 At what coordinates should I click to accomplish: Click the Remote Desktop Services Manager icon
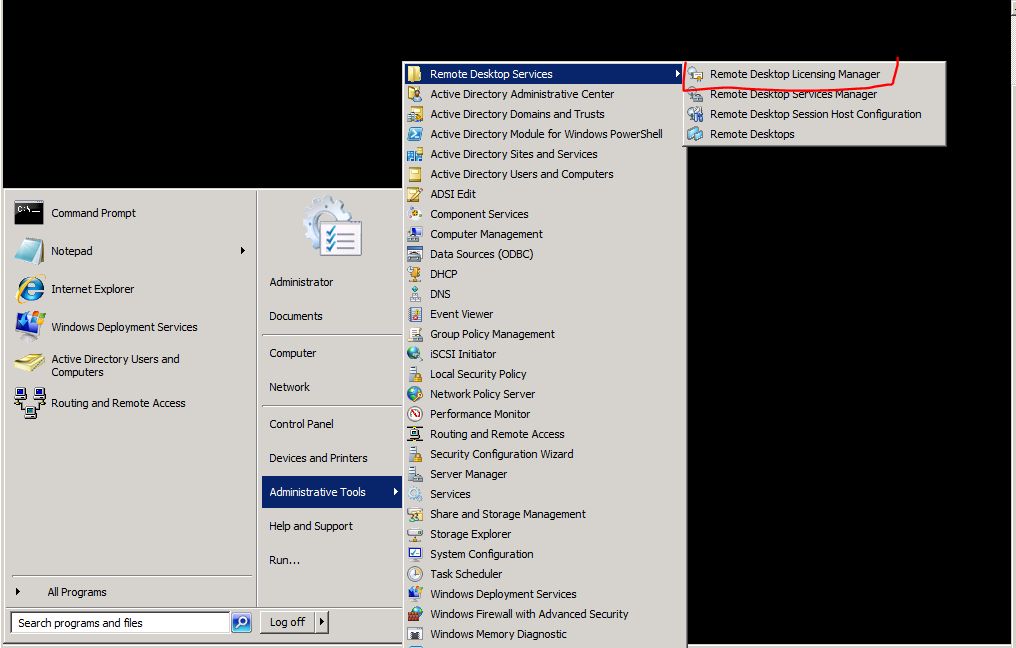coord(695,95)
